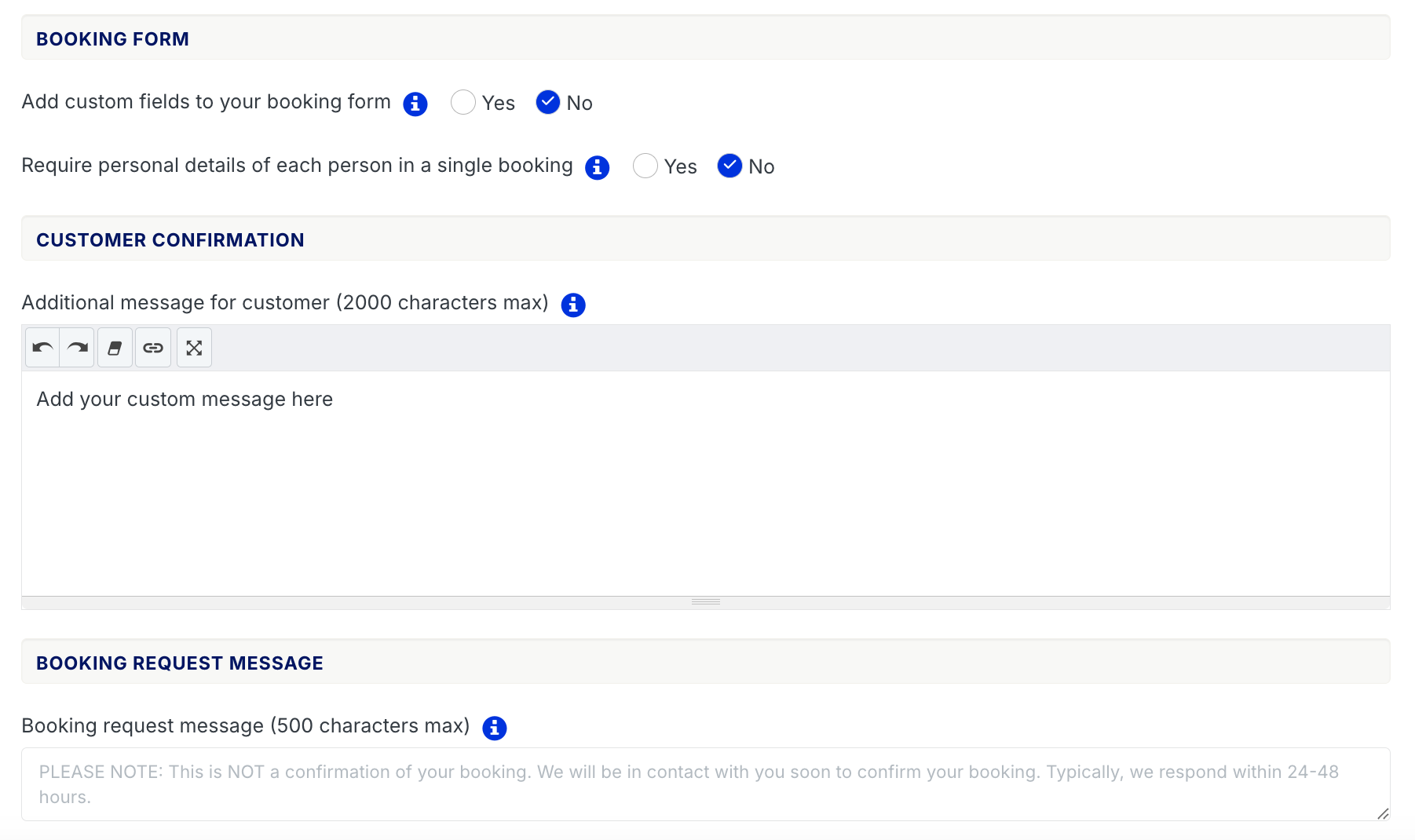The width and height of the screenshot is (1415, 840).
Task: Toggle fullscreen mode for the message editor
Action: pyautogui.click(x=194, y=348)
